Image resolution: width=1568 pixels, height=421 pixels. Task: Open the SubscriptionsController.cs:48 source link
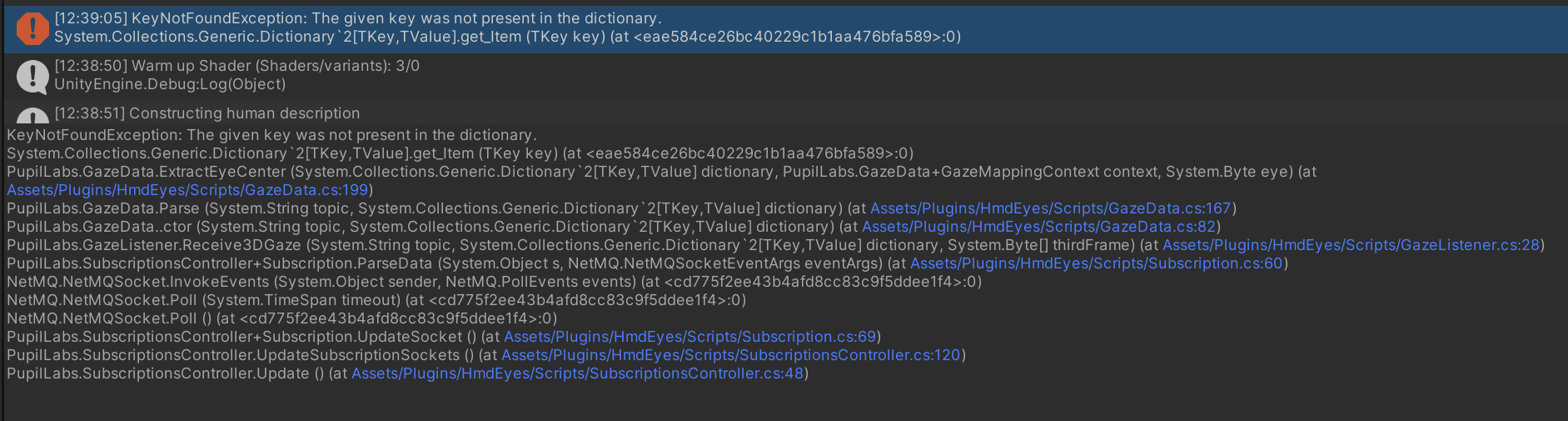coord(578,373)
